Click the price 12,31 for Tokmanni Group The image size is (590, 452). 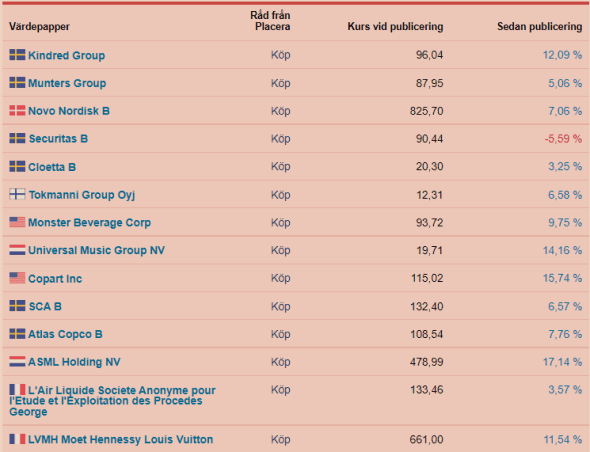[429, 195]
